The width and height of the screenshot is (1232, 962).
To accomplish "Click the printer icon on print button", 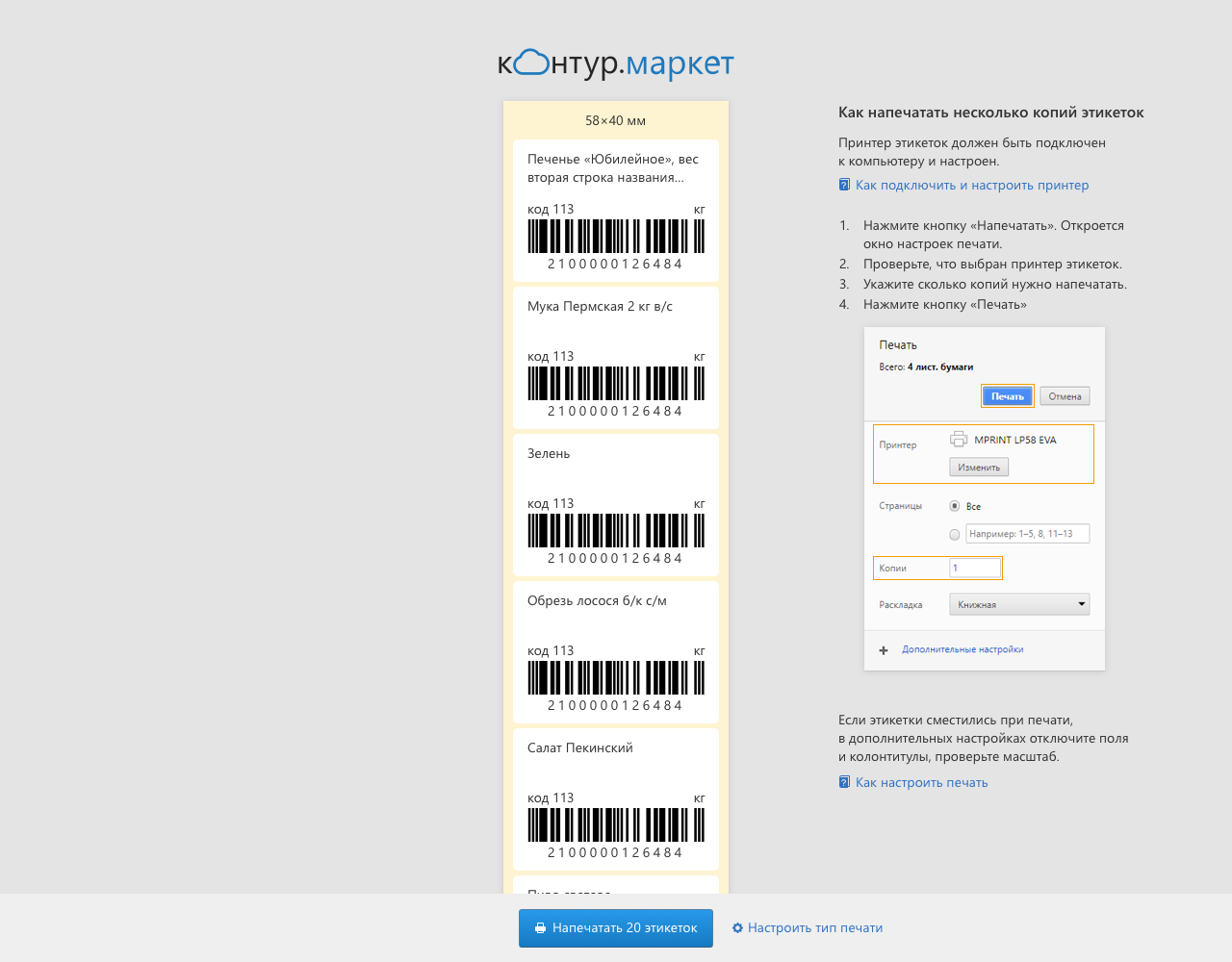I will (541, 928).
